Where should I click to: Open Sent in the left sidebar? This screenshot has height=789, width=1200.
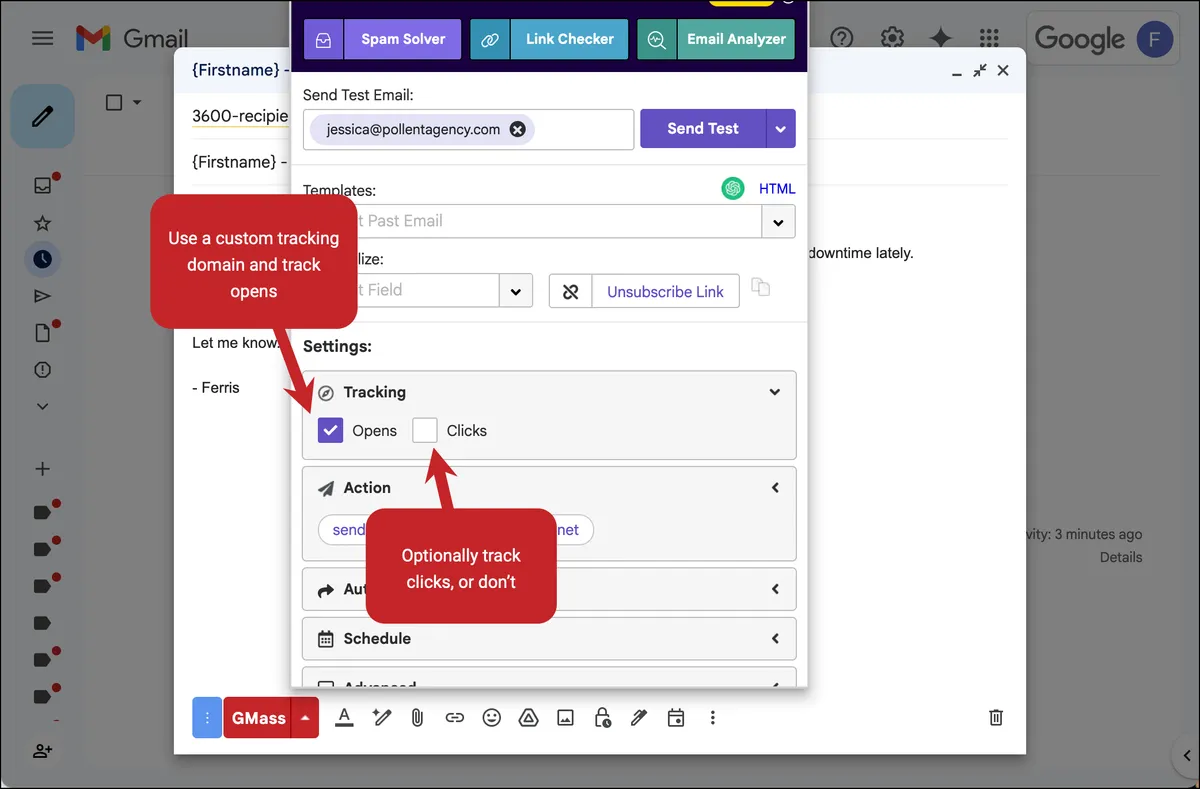click(x=42, y=295)
